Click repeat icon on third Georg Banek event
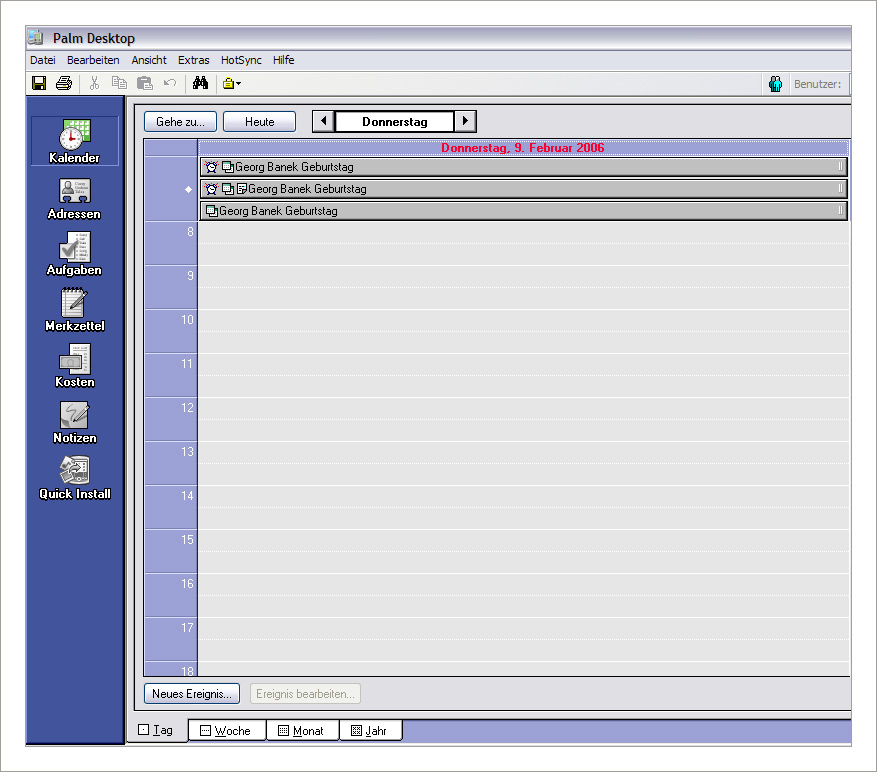The width and height of the screenshot is (877, 772). [x=211, y=211]
